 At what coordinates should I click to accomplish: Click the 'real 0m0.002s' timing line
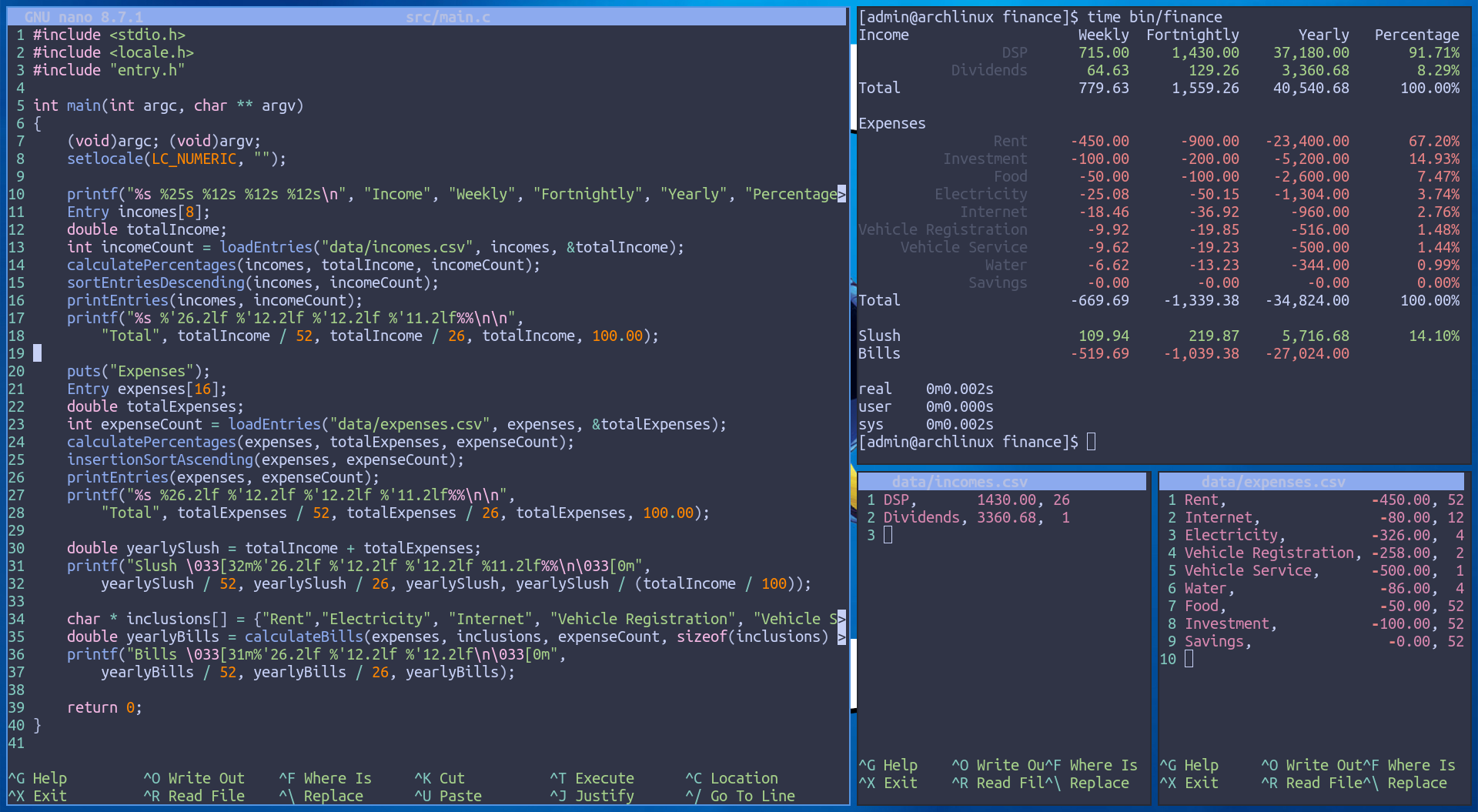[x=925, y=389]
